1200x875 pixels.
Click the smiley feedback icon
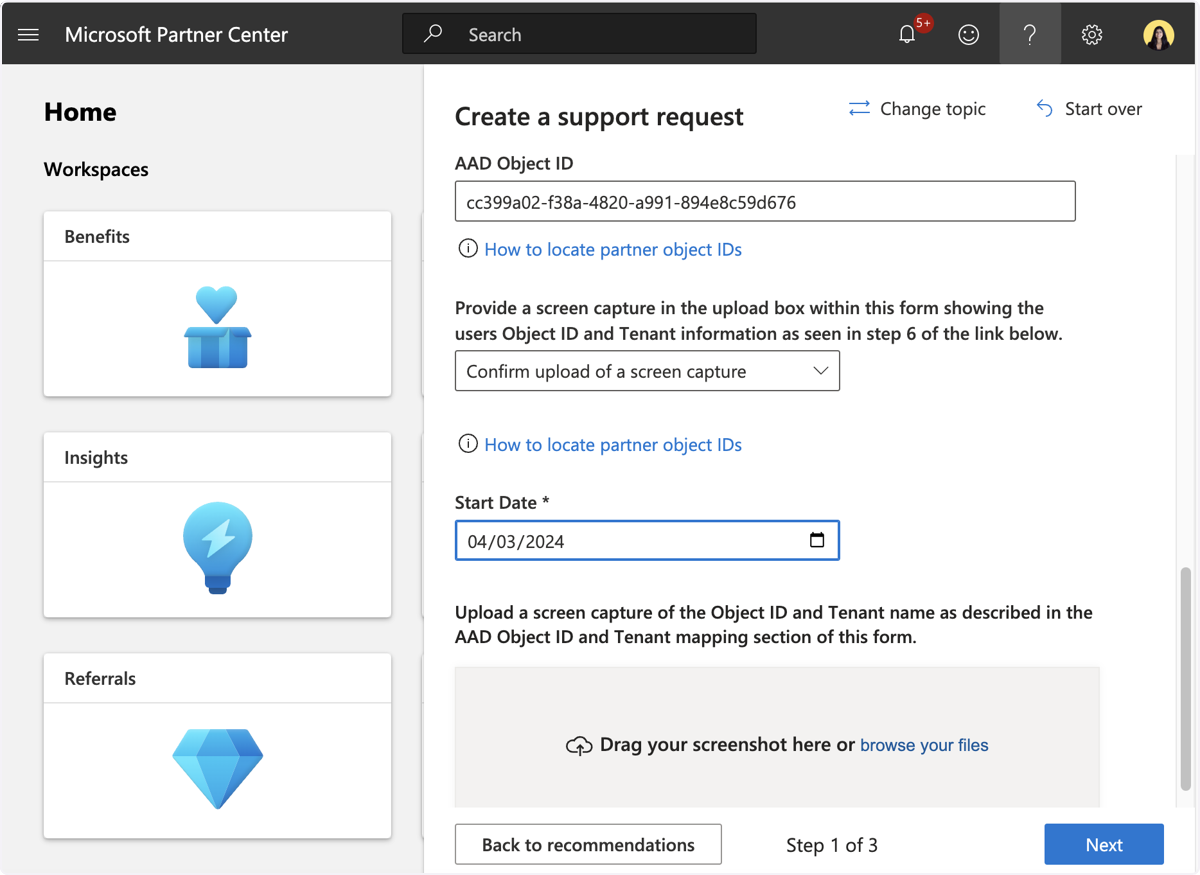coord(968,35)
